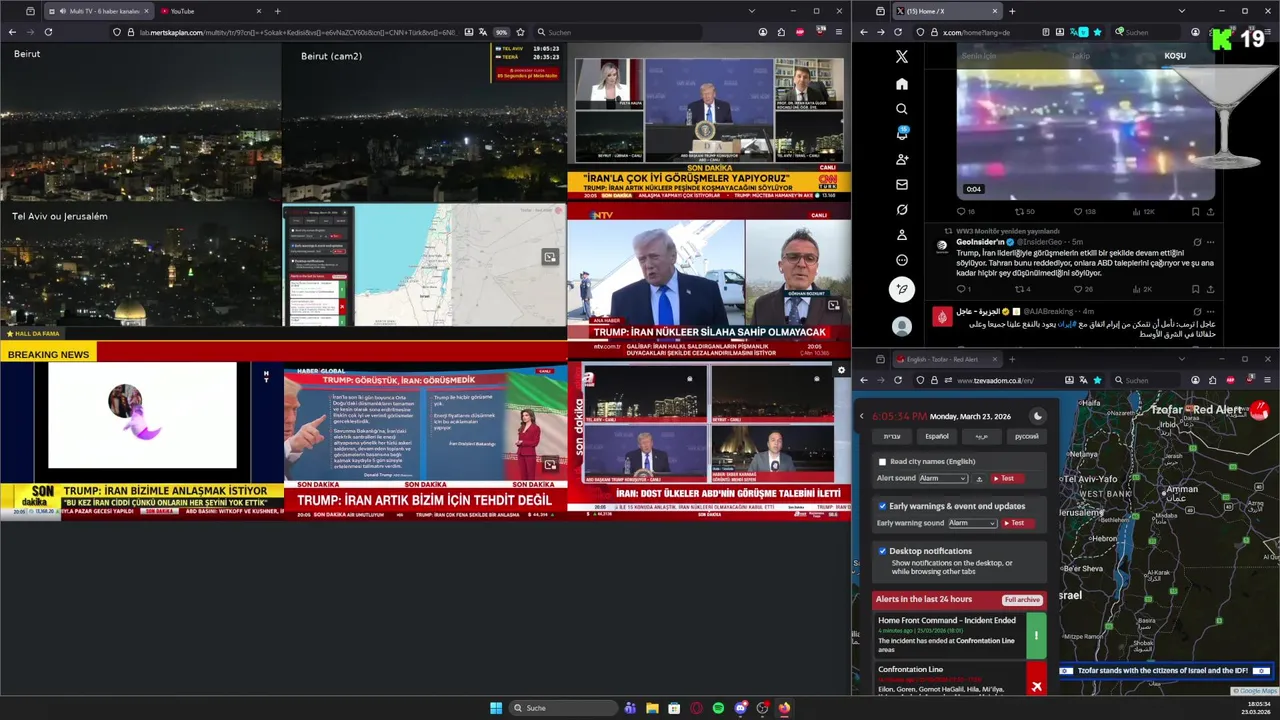Test the Alert sound
The height and width of the screenshot is (720, 1280).
point(1007,479)
